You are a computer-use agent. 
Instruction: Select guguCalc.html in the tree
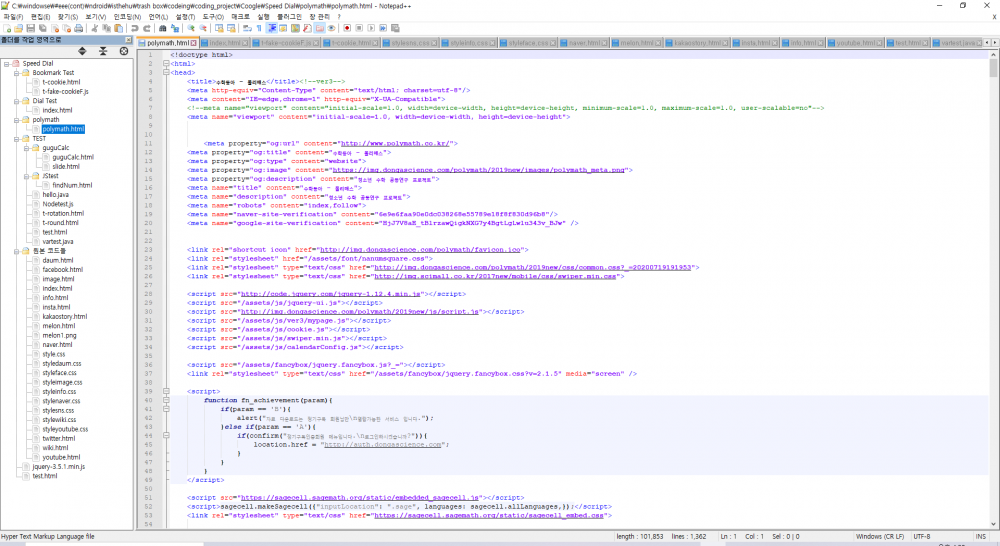pos(73,157)
